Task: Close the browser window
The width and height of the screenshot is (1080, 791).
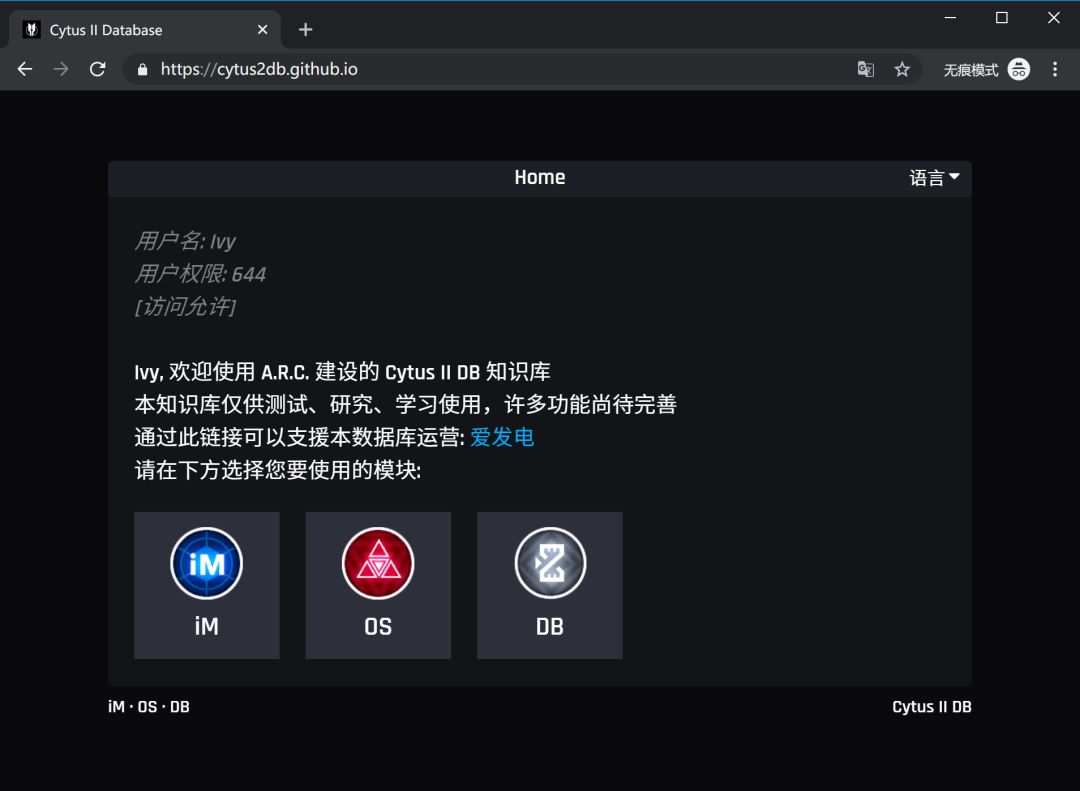Action: (x=1054, y=17)
